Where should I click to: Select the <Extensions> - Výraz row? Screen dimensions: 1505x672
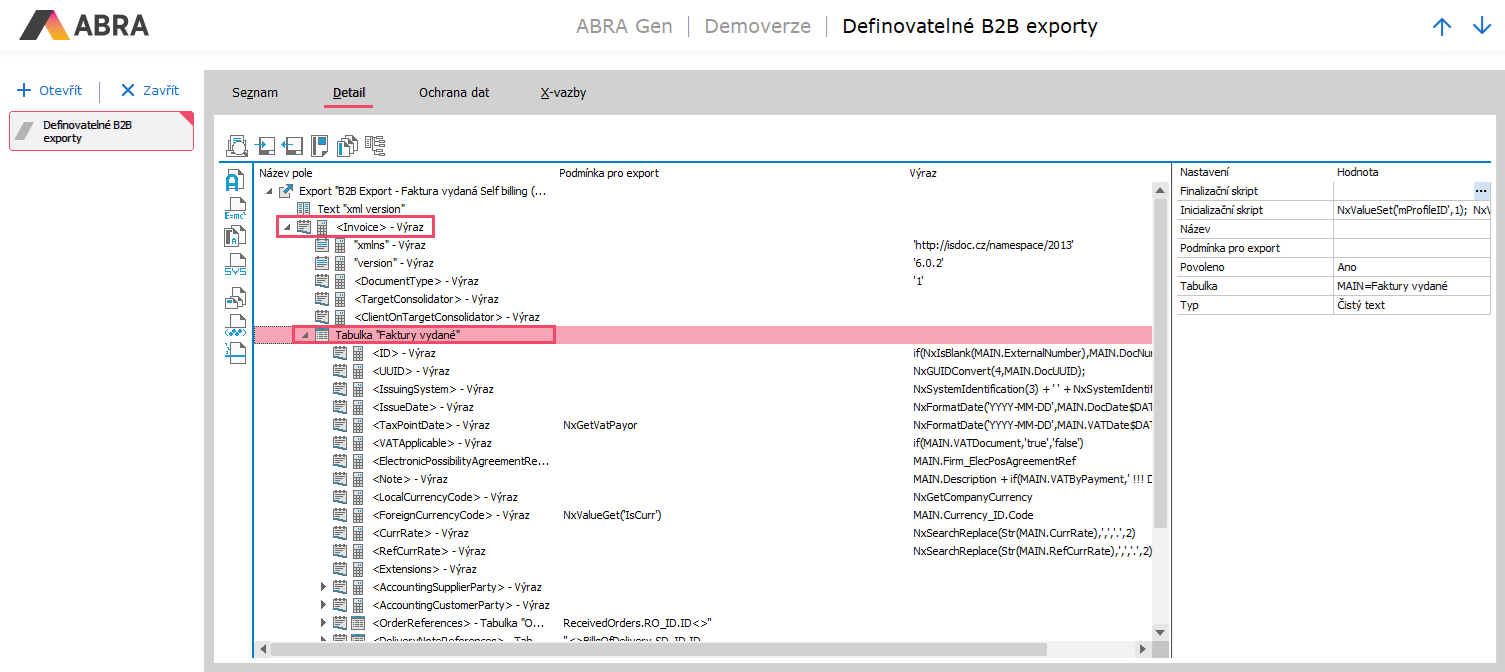[703, 569]
